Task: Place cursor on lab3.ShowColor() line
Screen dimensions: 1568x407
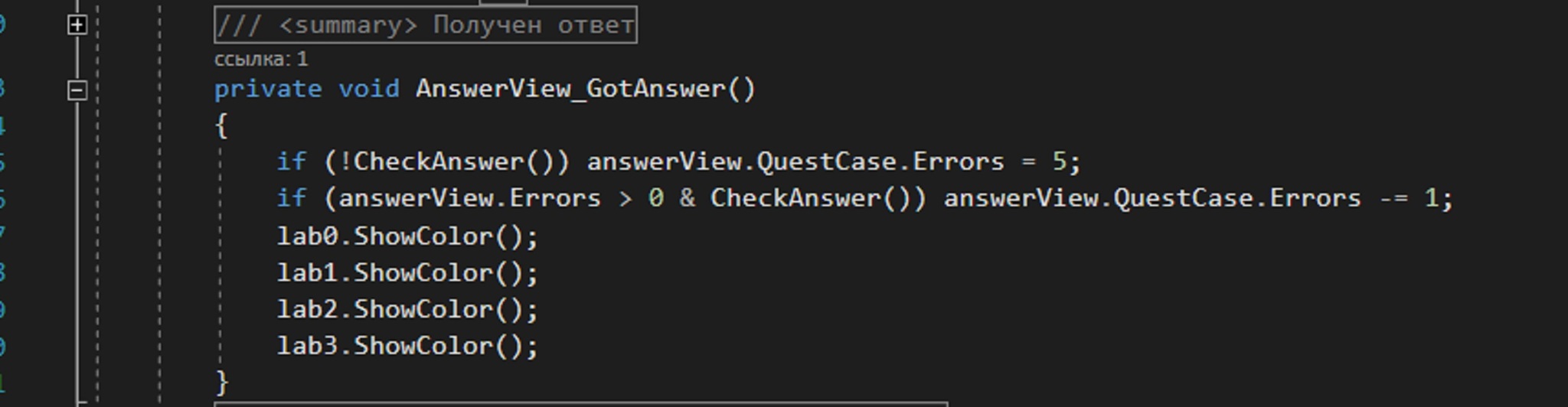Action: [x=407, y=346]
